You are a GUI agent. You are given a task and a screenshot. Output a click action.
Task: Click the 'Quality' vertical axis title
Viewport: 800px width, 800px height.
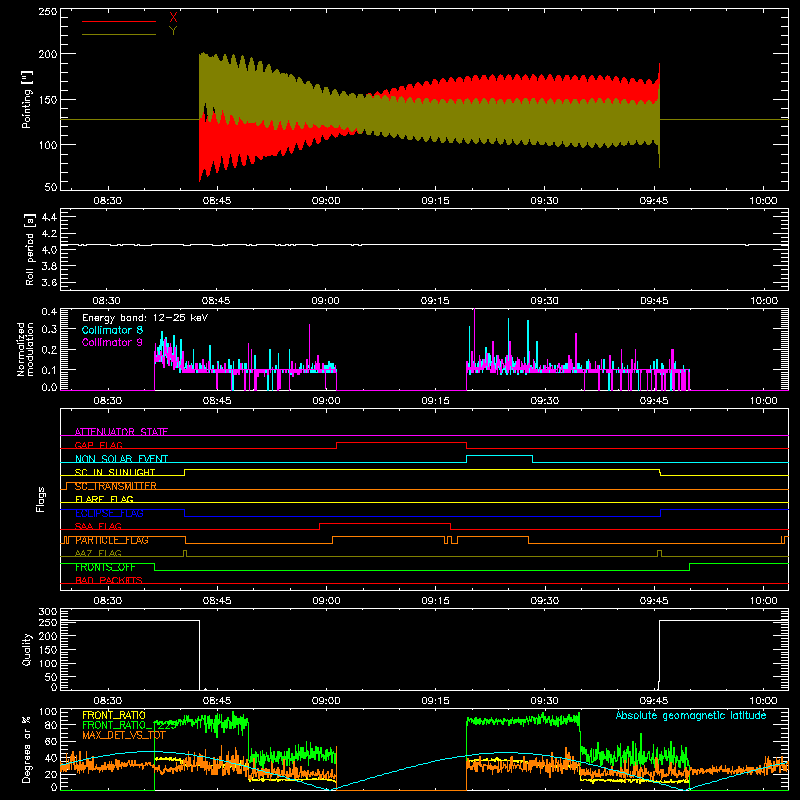point(27,649)
